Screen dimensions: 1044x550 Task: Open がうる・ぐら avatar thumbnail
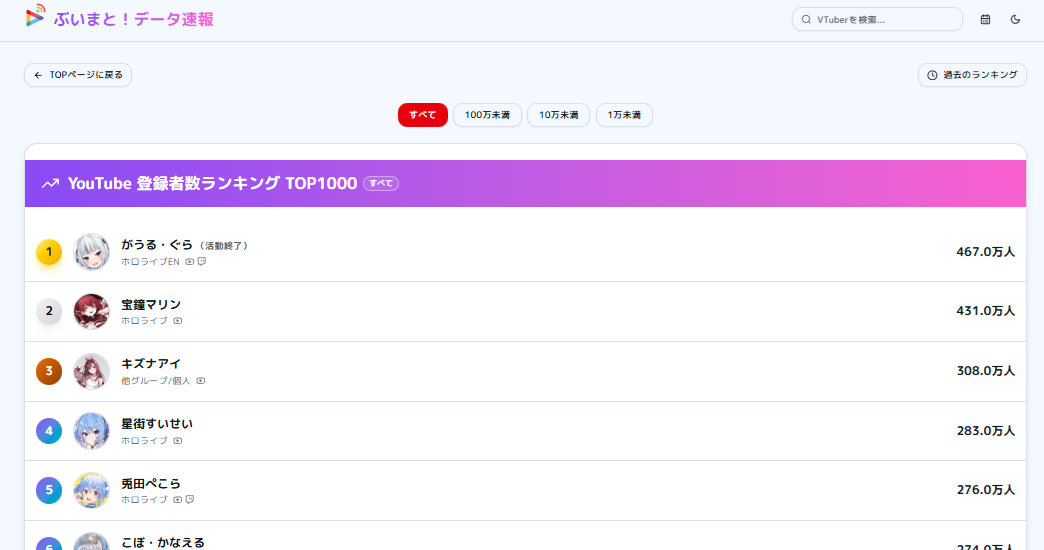click(x=91, y=252)
